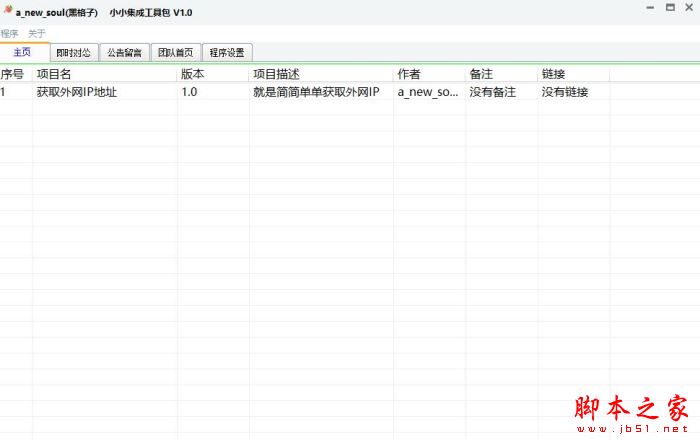This screenshot has width=700, height=440.
Task: Minimize the toolkit window
Action: (x=643, y=8)
